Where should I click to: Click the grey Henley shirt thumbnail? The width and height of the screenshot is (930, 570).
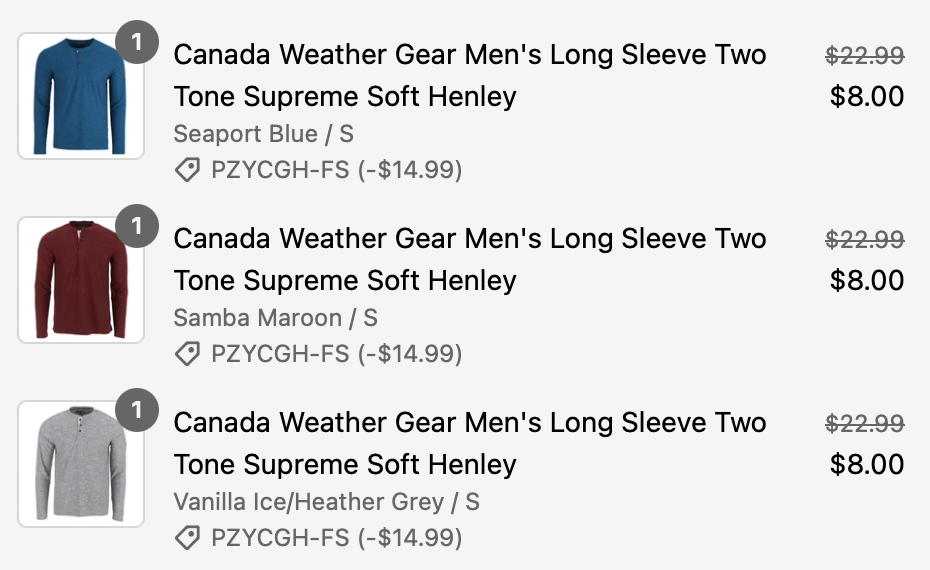pos(80,465)
